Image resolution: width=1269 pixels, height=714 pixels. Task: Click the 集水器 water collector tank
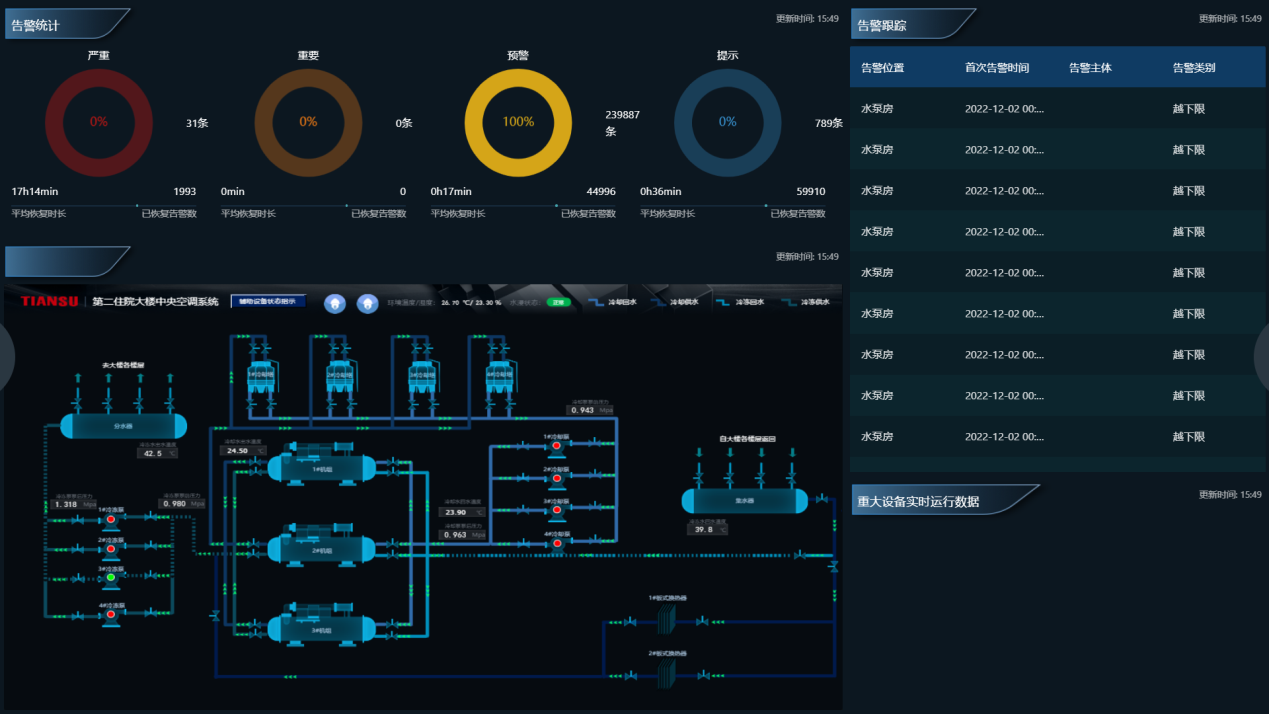(x=744, y=500)
